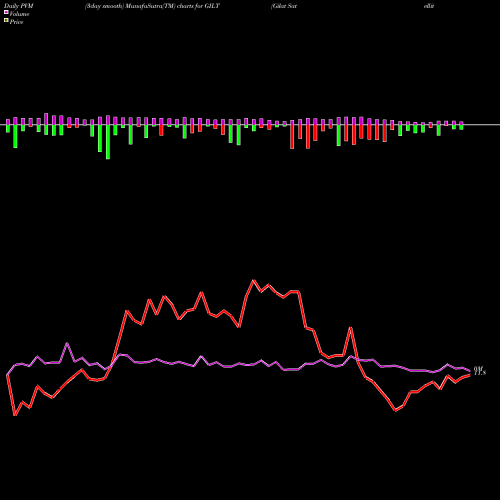Click the 'Price' legend label
Screen dimensions: 500x500
pos(16,22)
